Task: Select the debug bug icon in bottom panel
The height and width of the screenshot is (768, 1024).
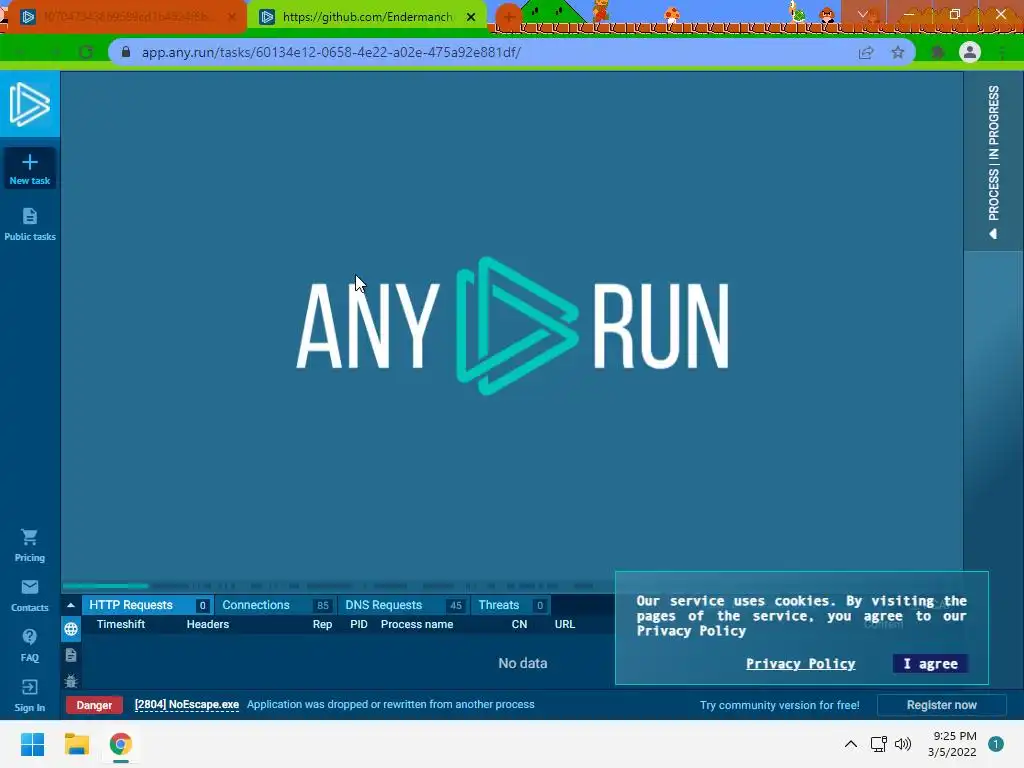Action: (x=71, y=681)
